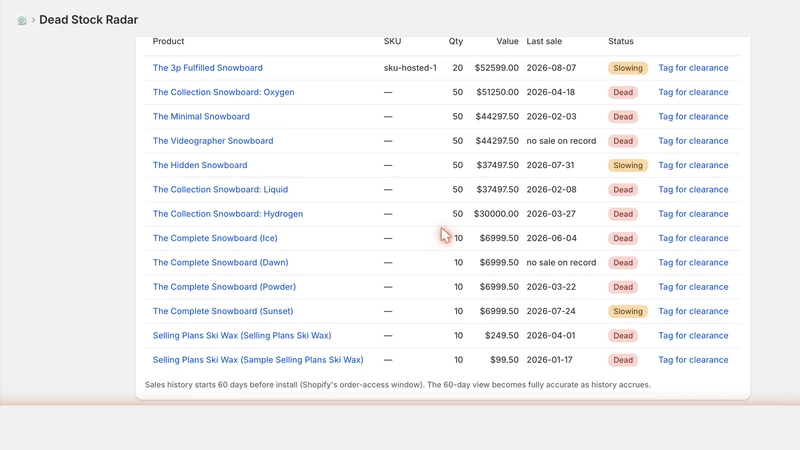Tag The Videographer Snowboard for clearance
The width and height of the screenshot is (800, 450).
tap(693, 141)
